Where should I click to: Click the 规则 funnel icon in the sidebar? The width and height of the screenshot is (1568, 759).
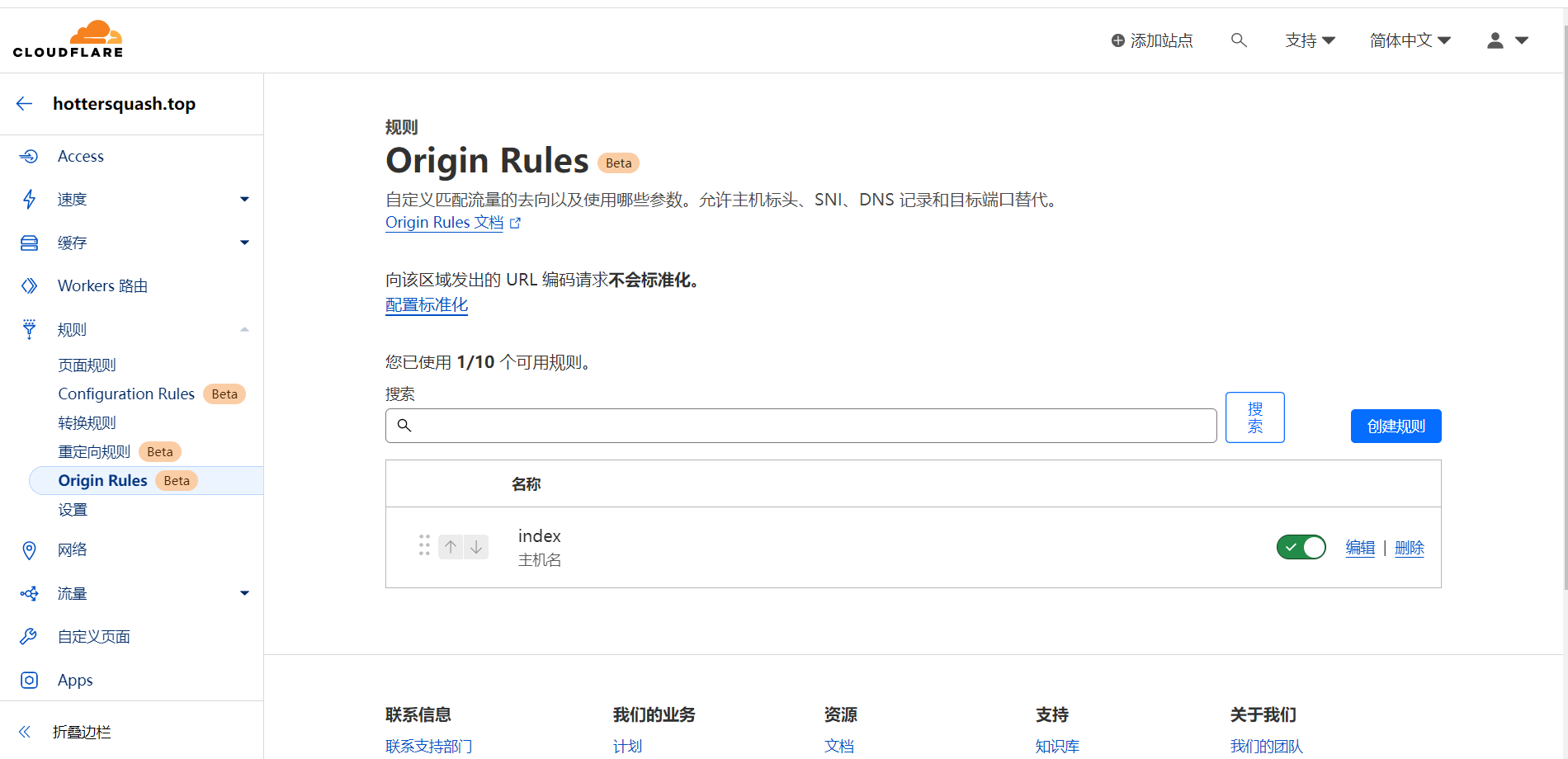[29, 329]
